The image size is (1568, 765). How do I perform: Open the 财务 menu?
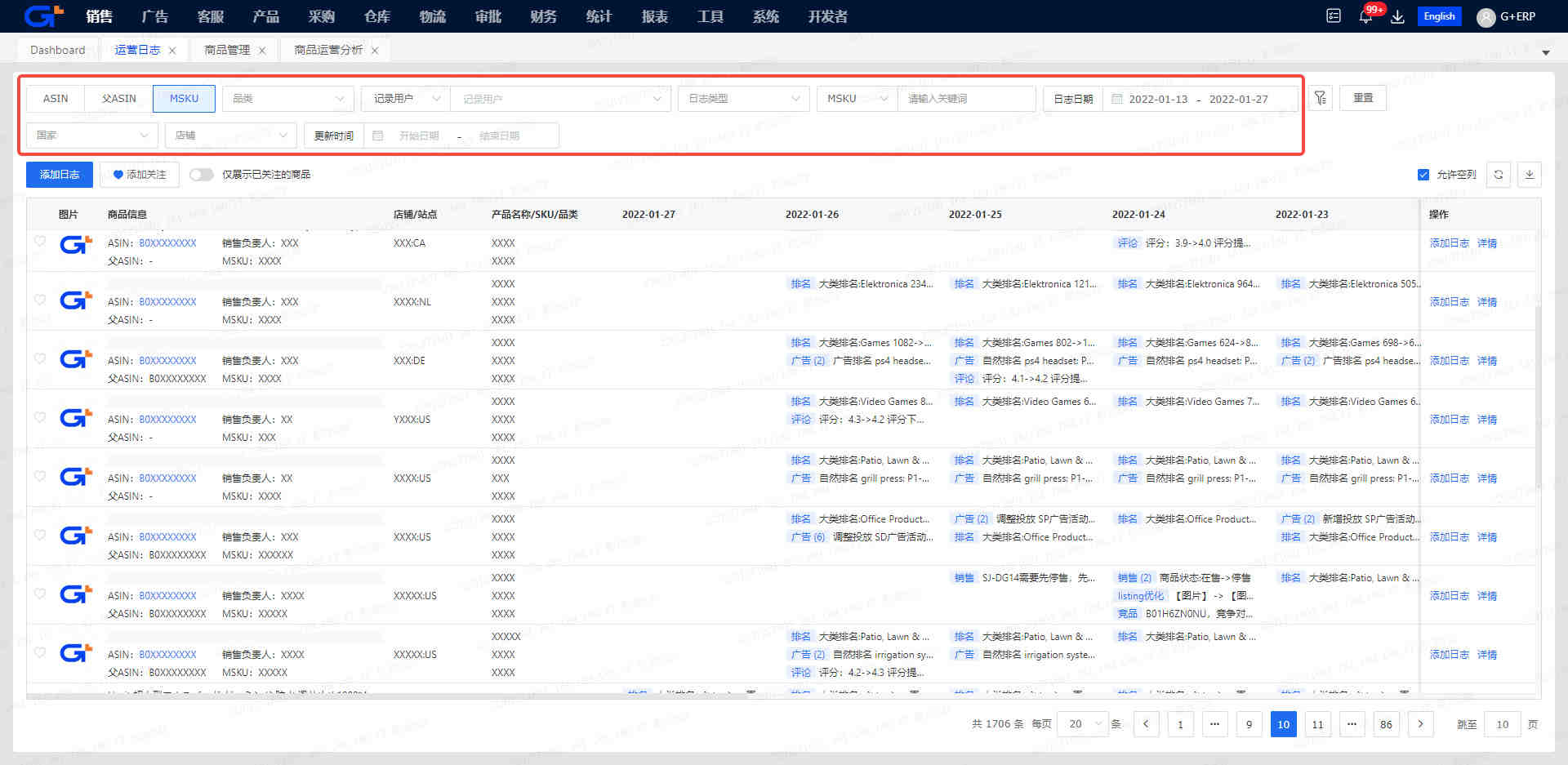(x=543, y=16)
